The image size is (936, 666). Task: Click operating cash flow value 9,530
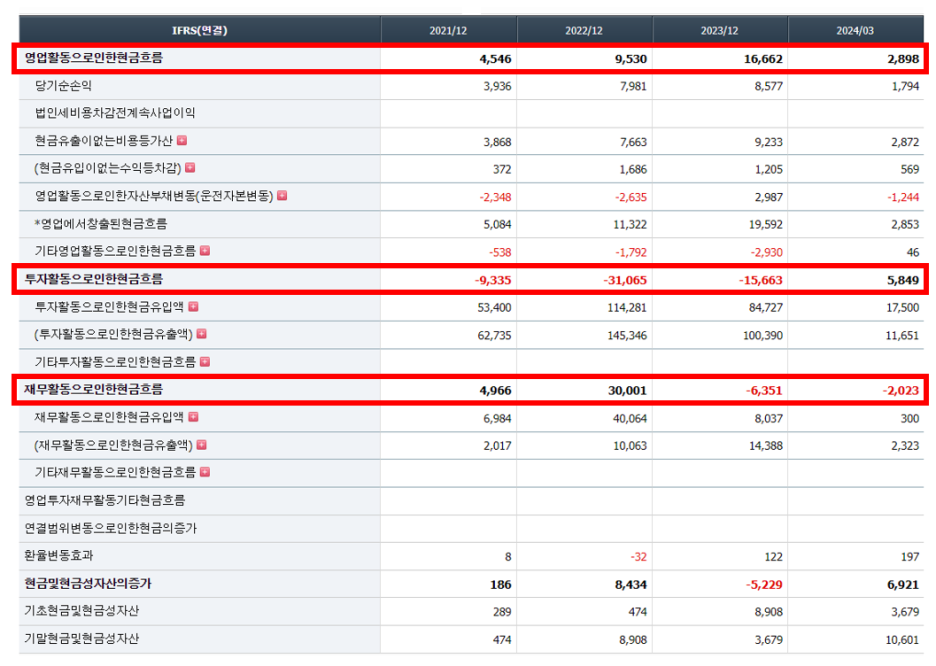coord(631,58)
